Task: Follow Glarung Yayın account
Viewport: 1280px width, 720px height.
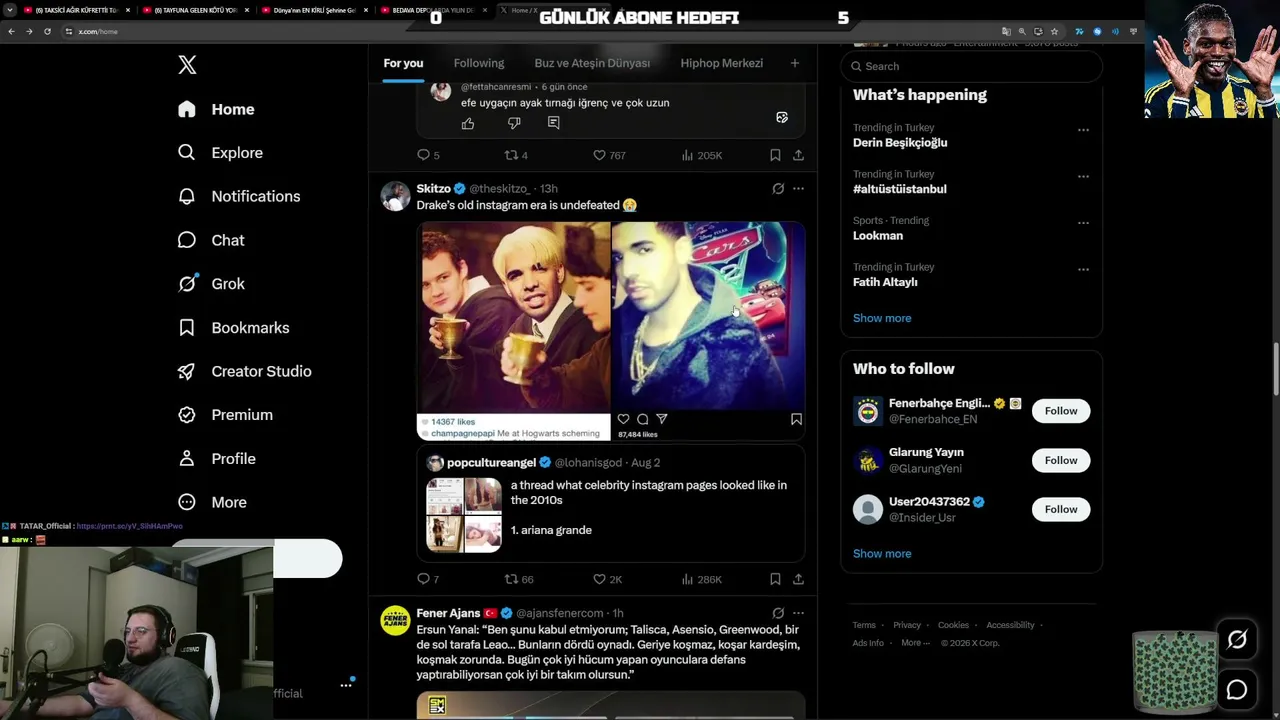Action: [x=1061, y=460]
